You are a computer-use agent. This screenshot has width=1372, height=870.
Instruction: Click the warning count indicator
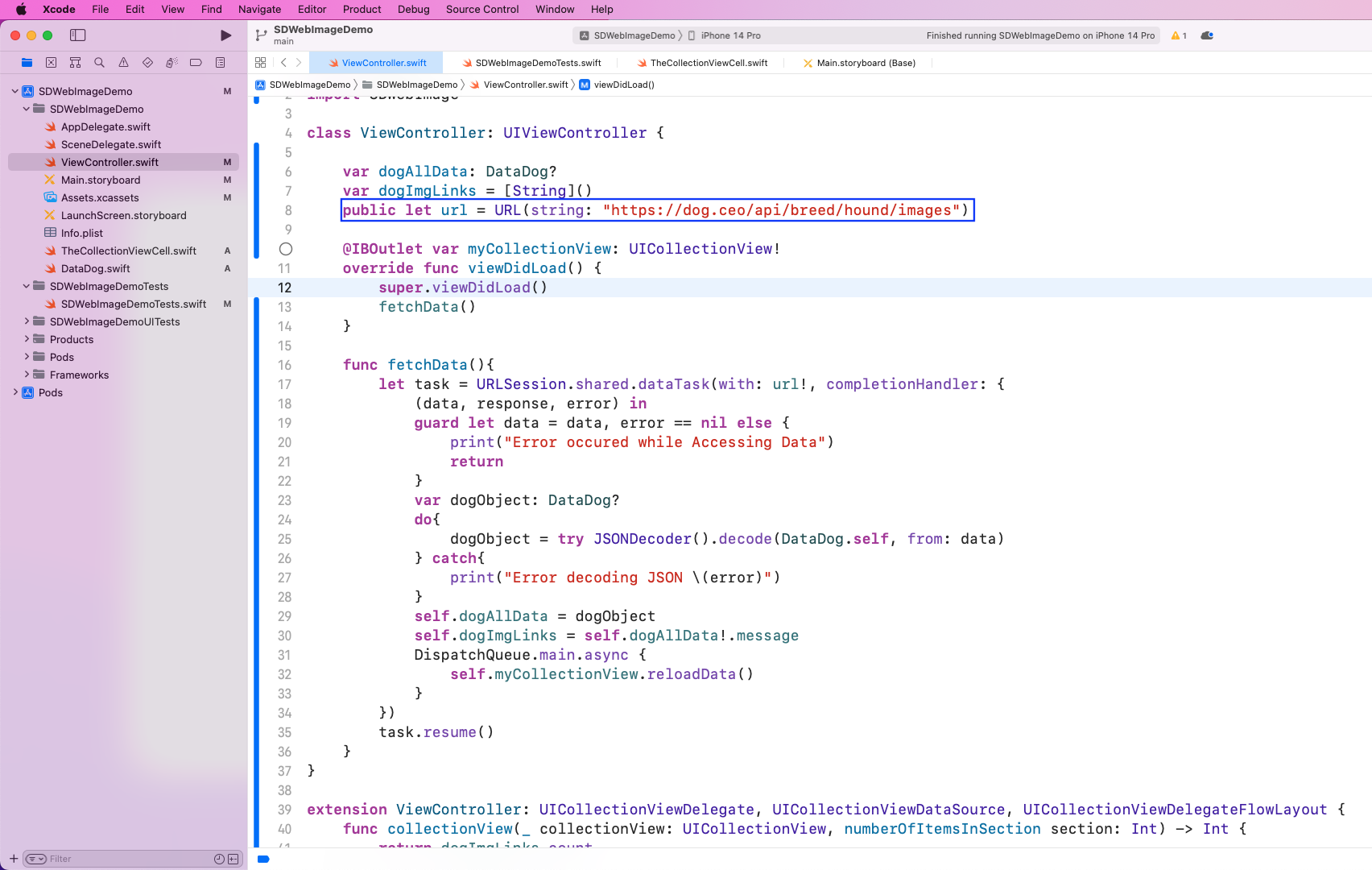[x=1179, y=35]
